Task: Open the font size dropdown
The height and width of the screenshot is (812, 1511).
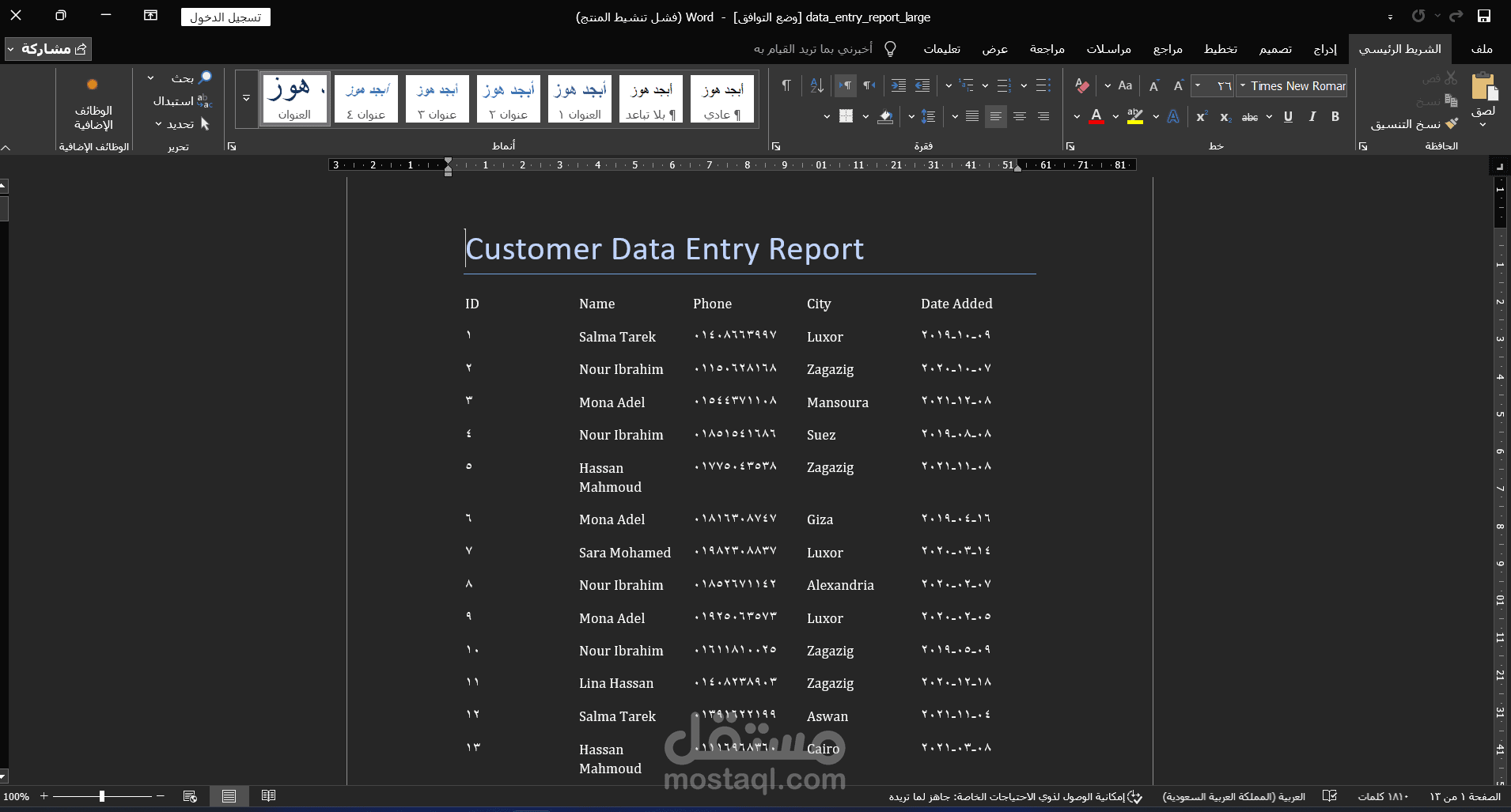Action: click(1199, 85)
